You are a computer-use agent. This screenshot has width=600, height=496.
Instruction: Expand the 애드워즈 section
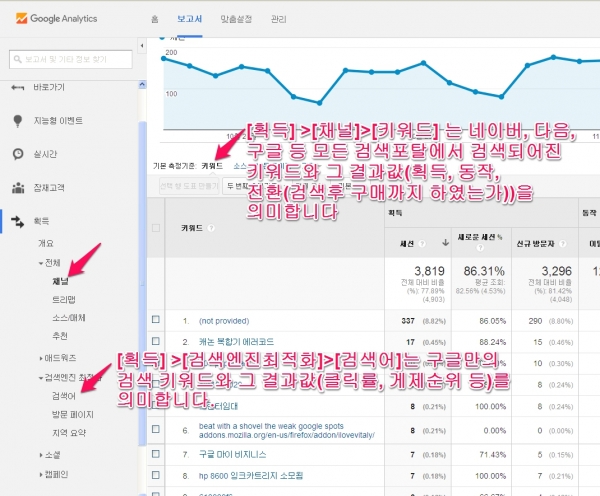pos(41,355)
